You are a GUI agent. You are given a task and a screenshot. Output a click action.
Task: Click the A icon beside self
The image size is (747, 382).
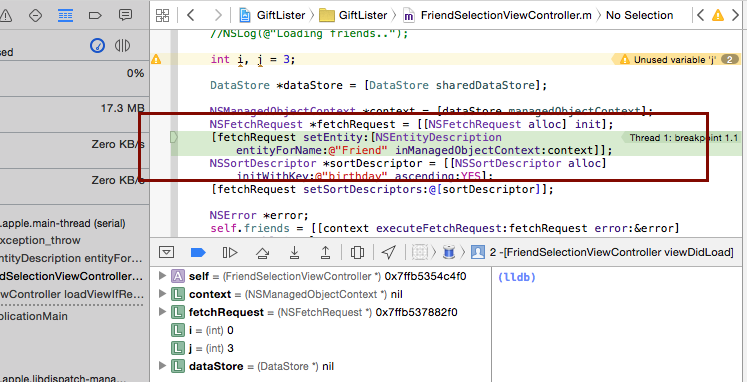tap(178, 276)
